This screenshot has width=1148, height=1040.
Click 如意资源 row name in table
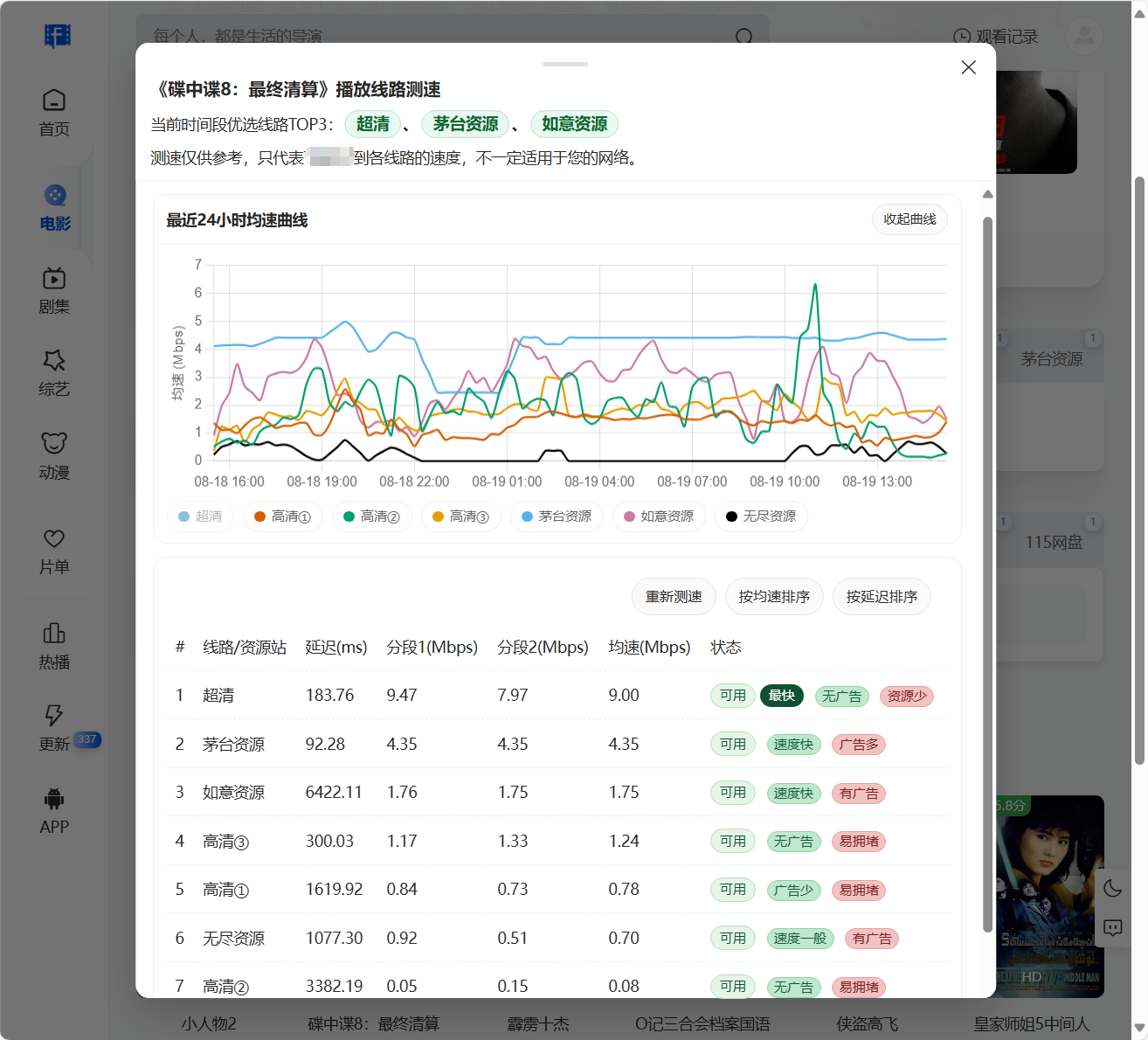coord(233,793)
